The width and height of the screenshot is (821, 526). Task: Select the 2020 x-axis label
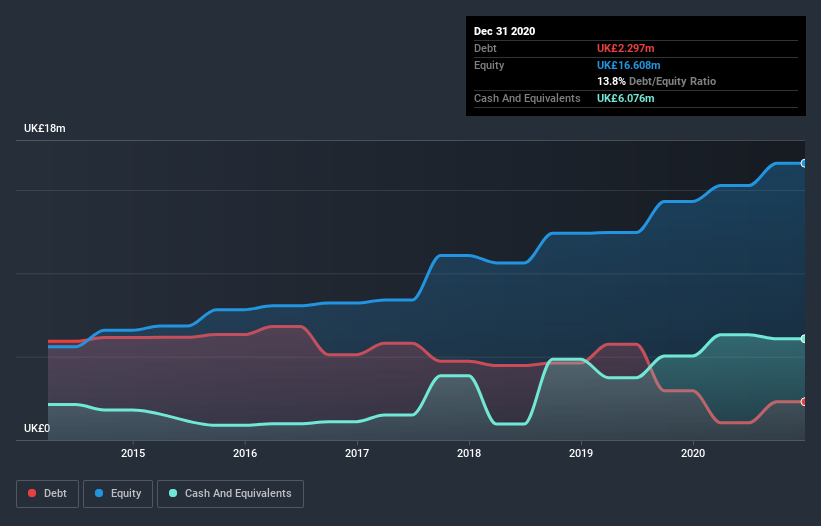click(693, 453)
